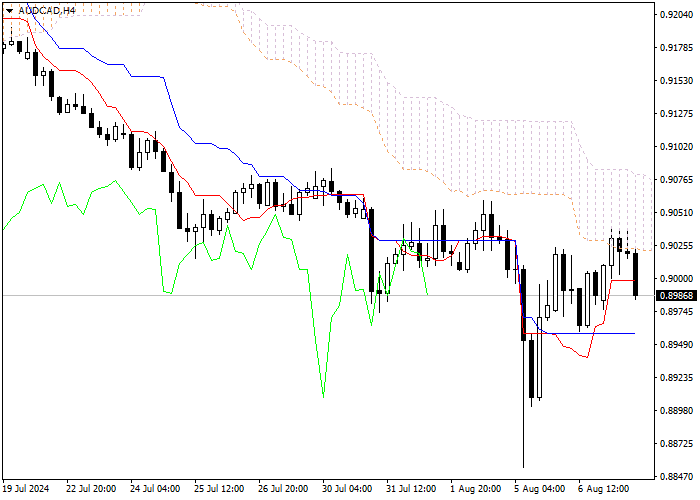Click the 0.90765 price axis label
Viewport: 700px width, 500px height.
[x=676, y=180]
